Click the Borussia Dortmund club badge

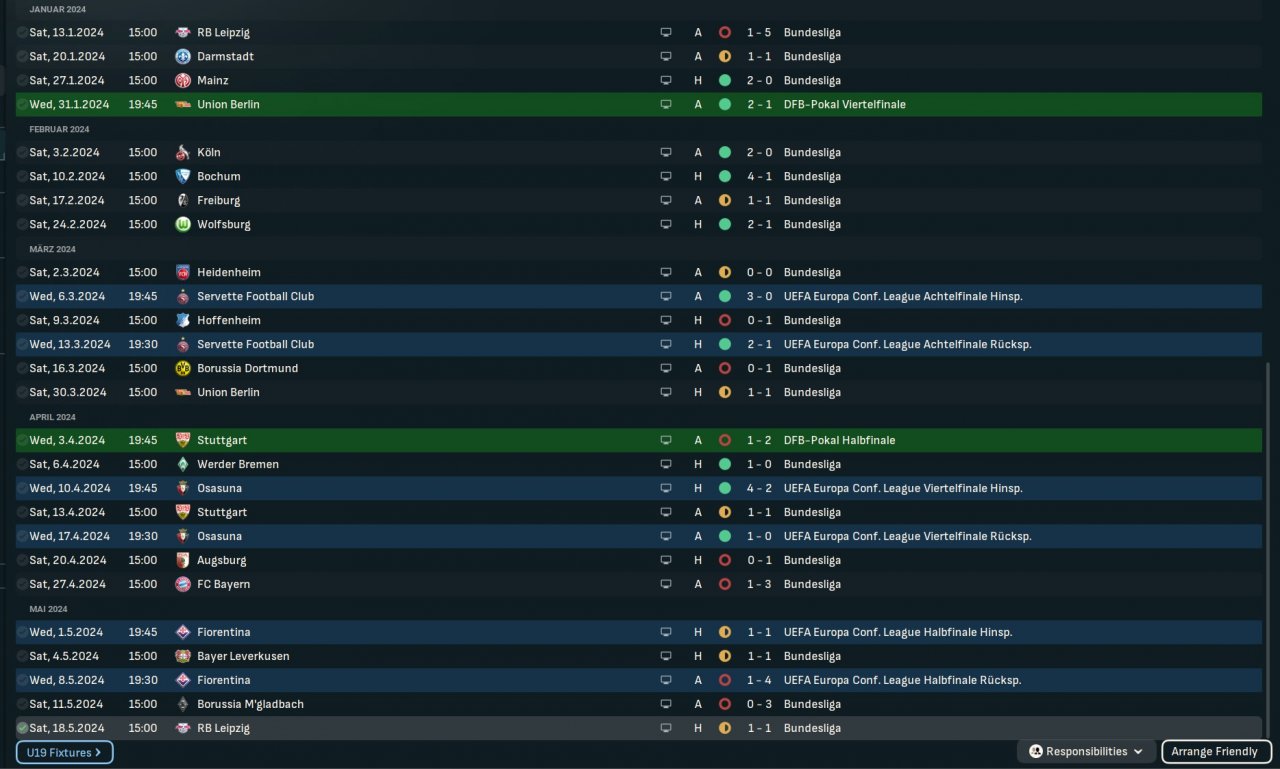coord(183,368)
